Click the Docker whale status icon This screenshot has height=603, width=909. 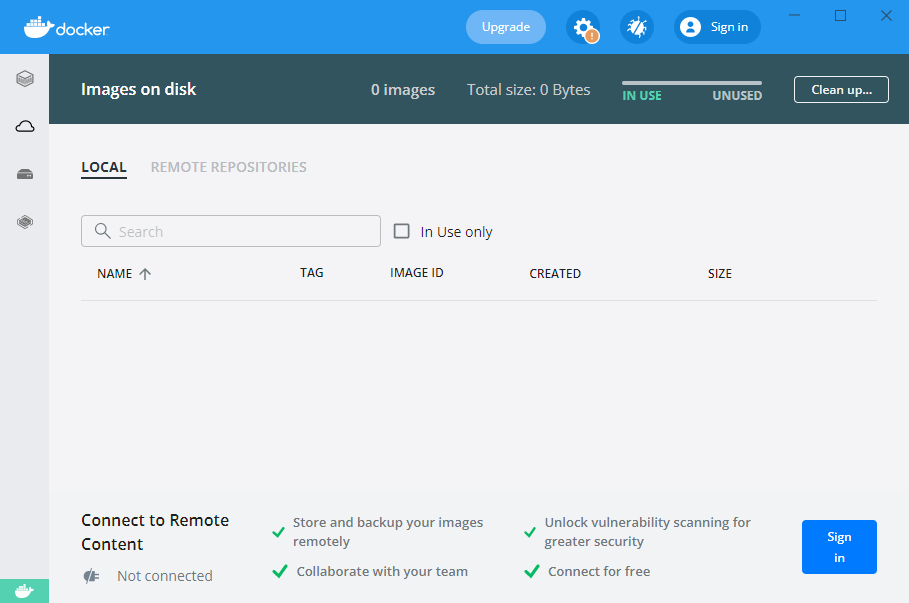(24, 591)
